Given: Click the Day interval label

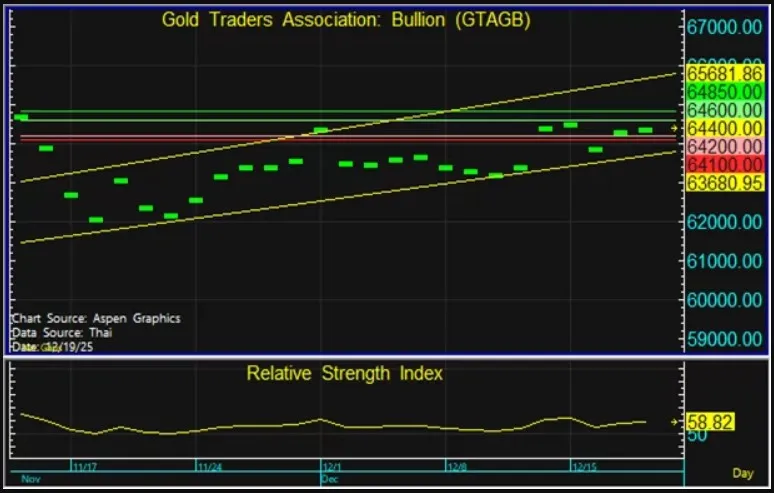Looking at the screenshot, I should pyautogui.click(x=743, y=472).
